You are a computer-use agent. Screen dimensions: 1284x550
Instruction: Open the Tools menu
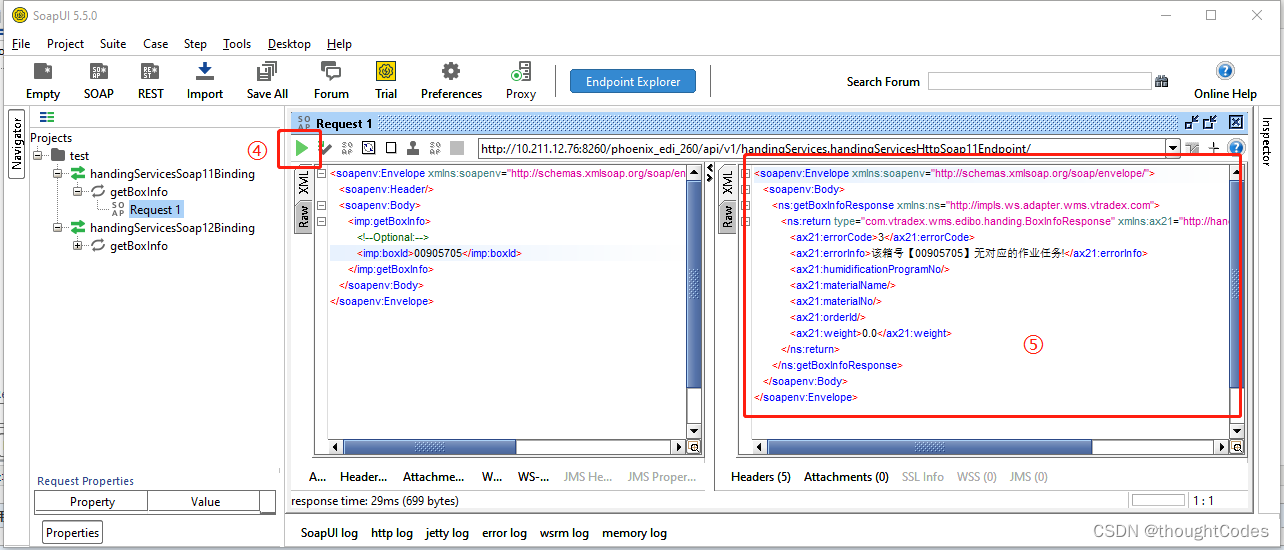click(237, 44)
